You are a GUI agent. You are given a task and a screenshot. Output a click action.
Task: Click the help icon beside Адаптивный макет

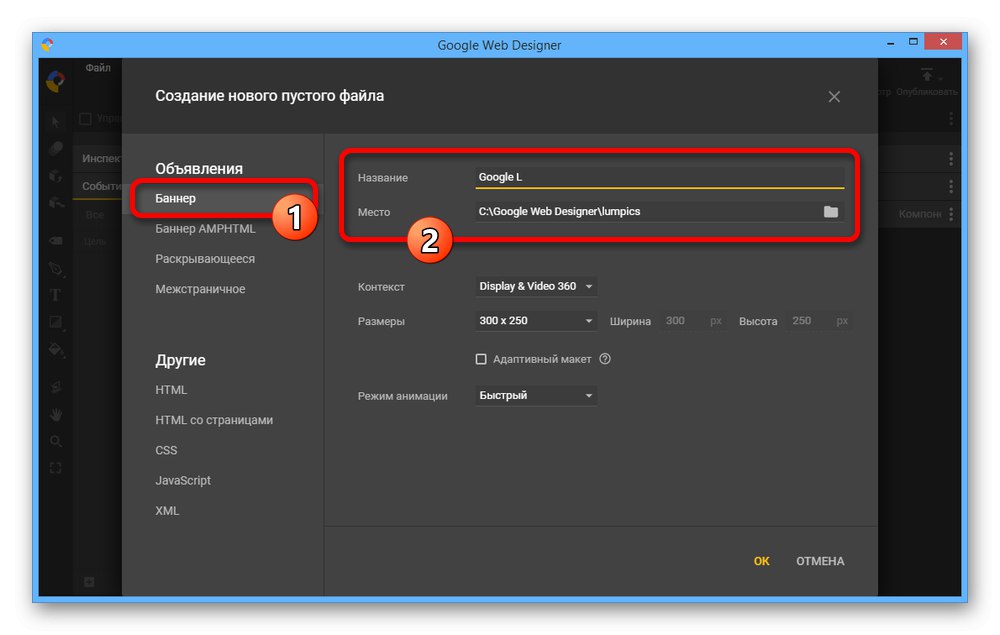(605, 359)
